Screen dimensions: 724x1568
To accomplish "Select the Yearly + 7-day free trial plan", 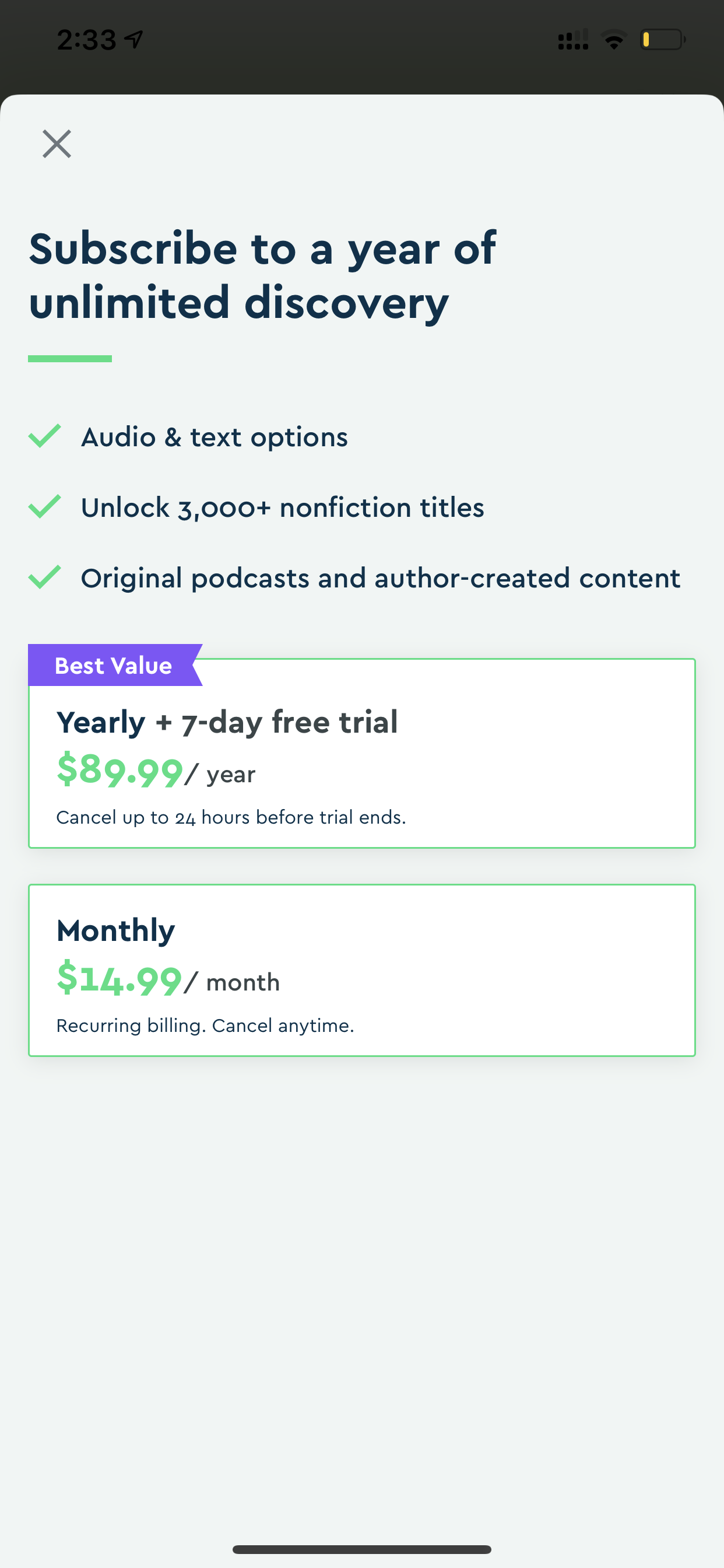I will [362, 753].
